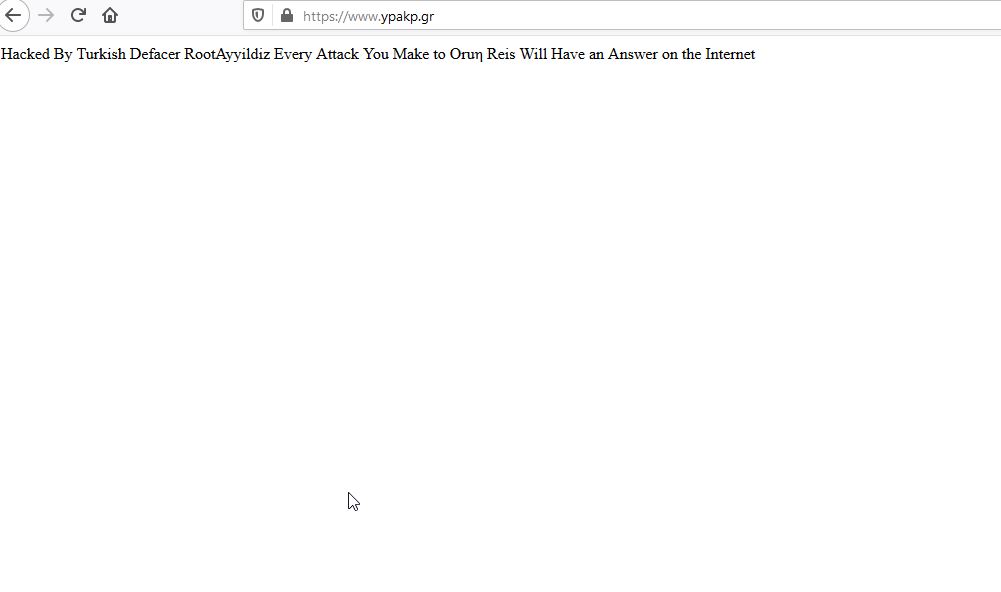
Task: Click the word 'Defacer' in the message
Action: coord(155,54)
